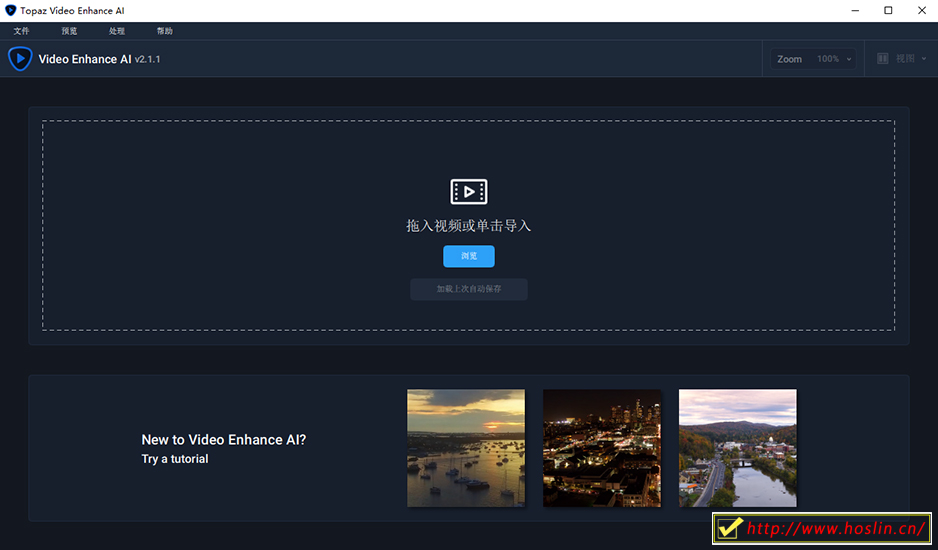This screenshot has width=938, height=550.
Task: Click the 拖入视频或单击导入 text
Action: coord(469,226)
